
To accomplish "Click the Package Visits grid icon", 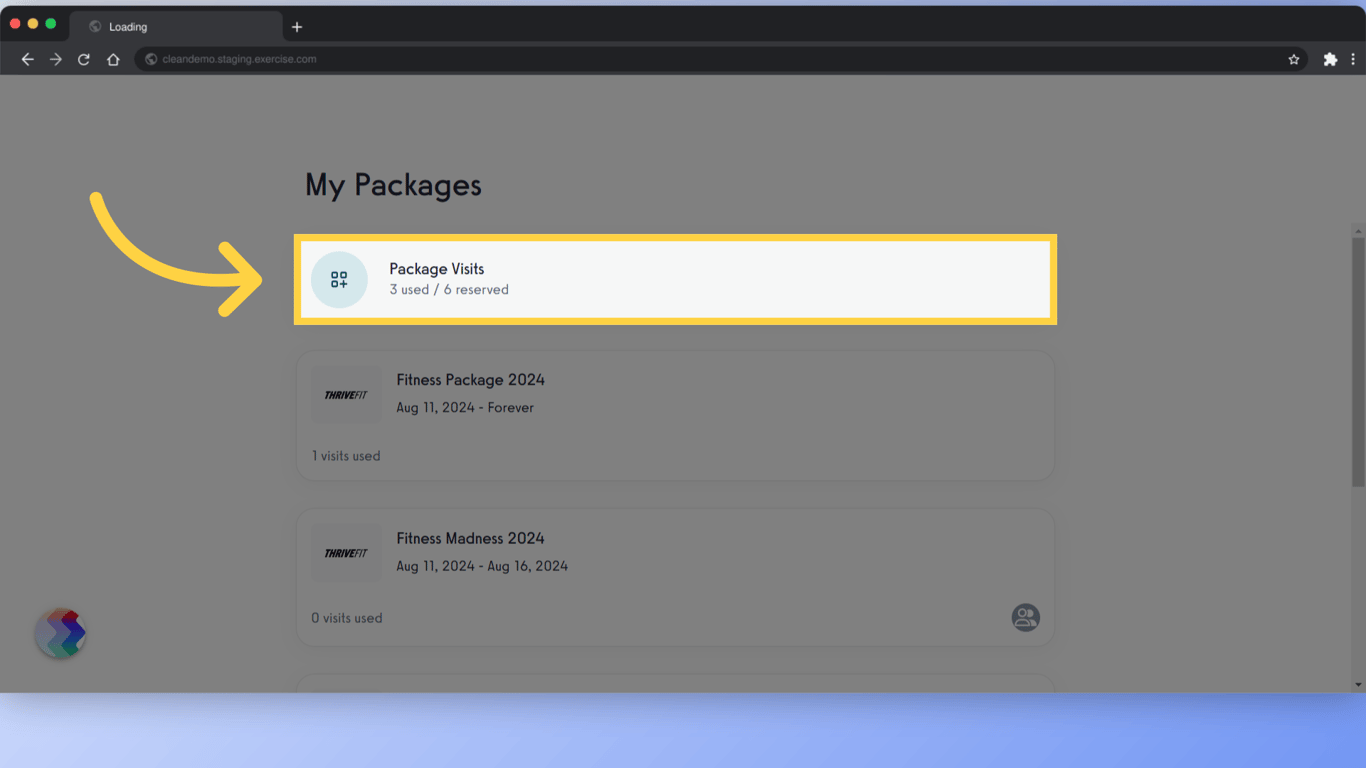I will click(339, 280).
